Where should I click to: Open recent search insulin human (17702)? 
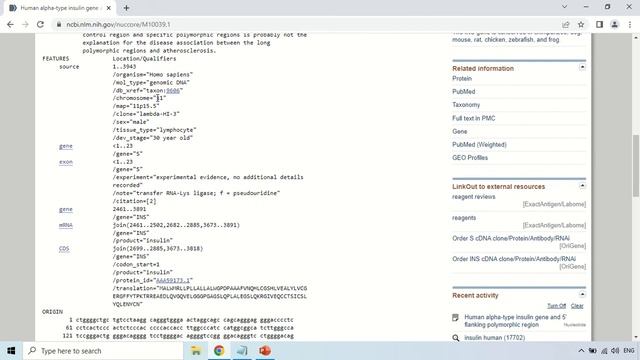click(494, 338)
